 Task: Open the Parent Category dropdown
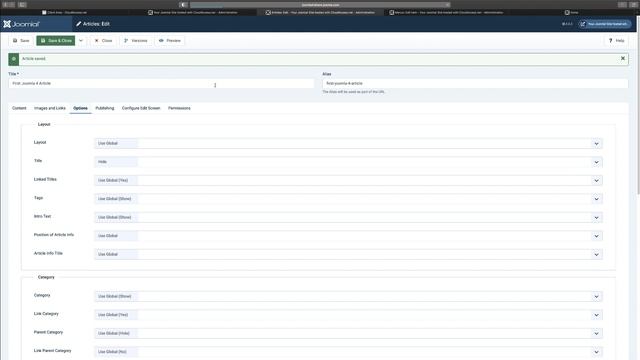point(348,333)
